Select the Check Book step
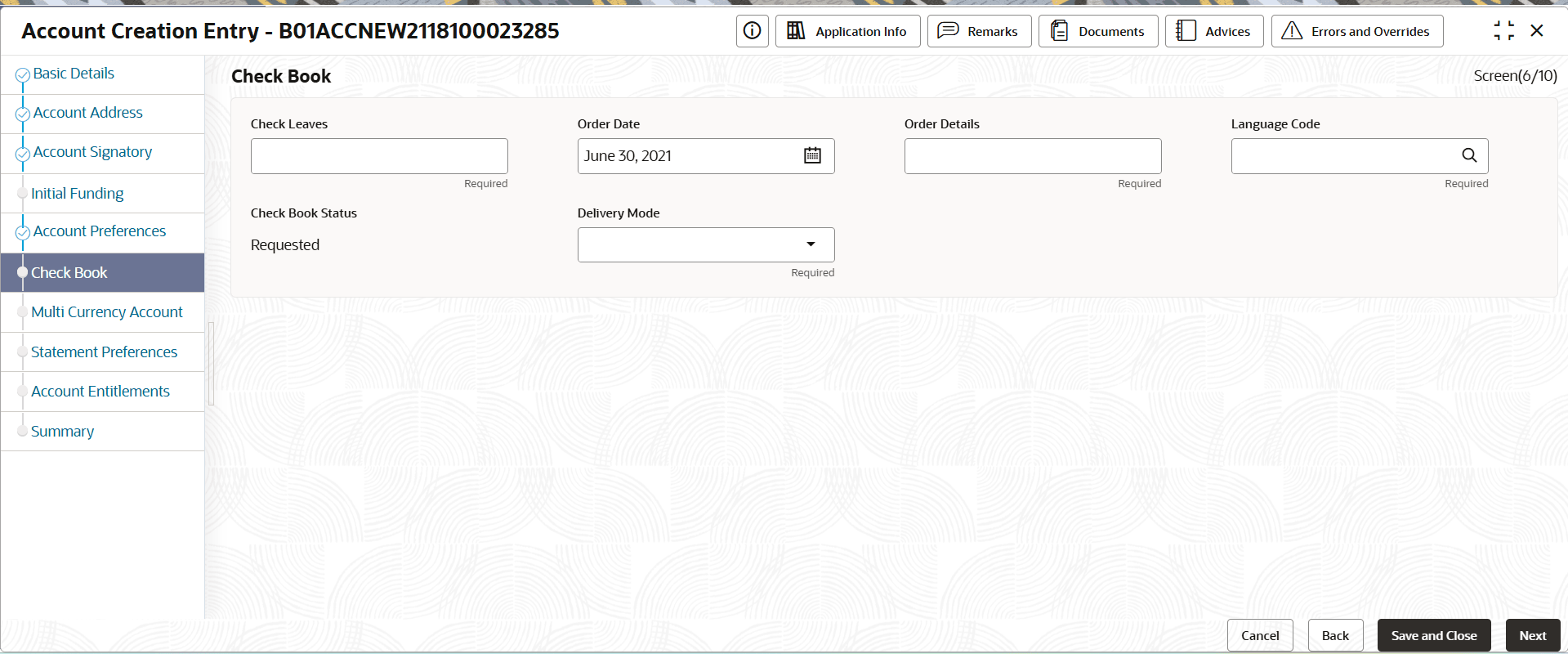This screenshot has height=654, width=1568. point(102,272)
